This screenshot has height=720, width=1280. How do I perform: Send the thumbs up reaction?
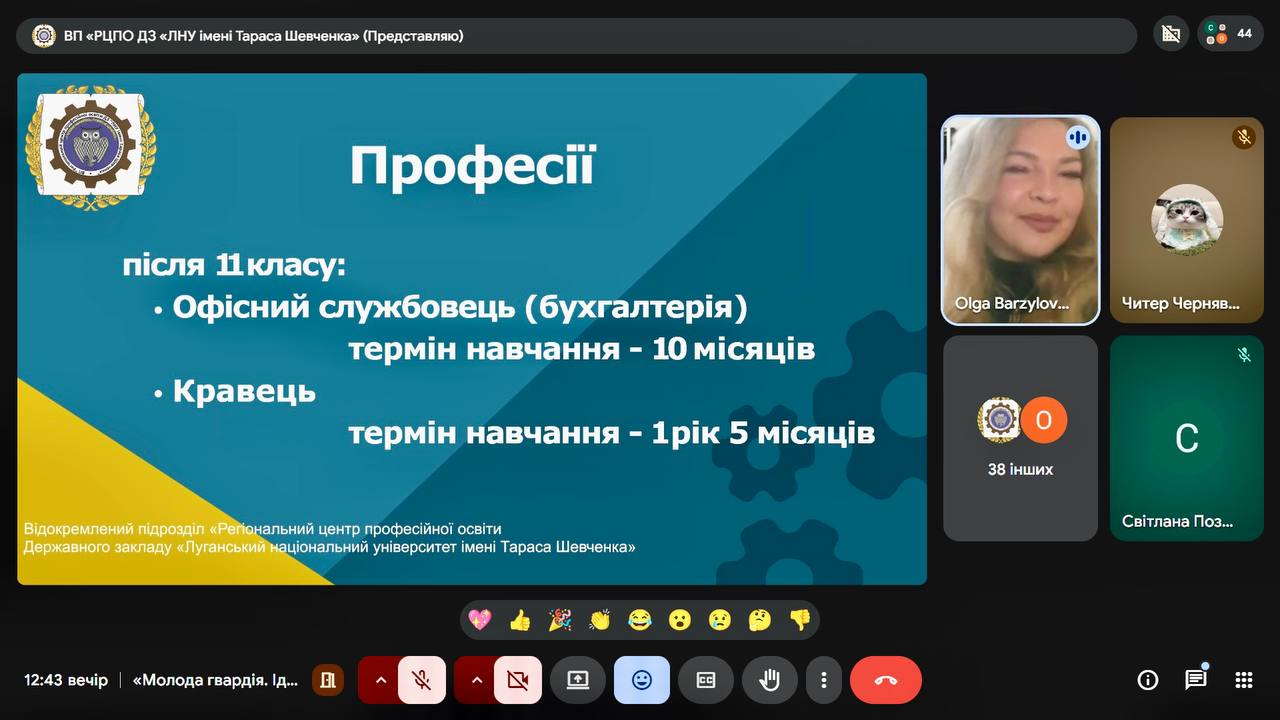pos(519,620)
